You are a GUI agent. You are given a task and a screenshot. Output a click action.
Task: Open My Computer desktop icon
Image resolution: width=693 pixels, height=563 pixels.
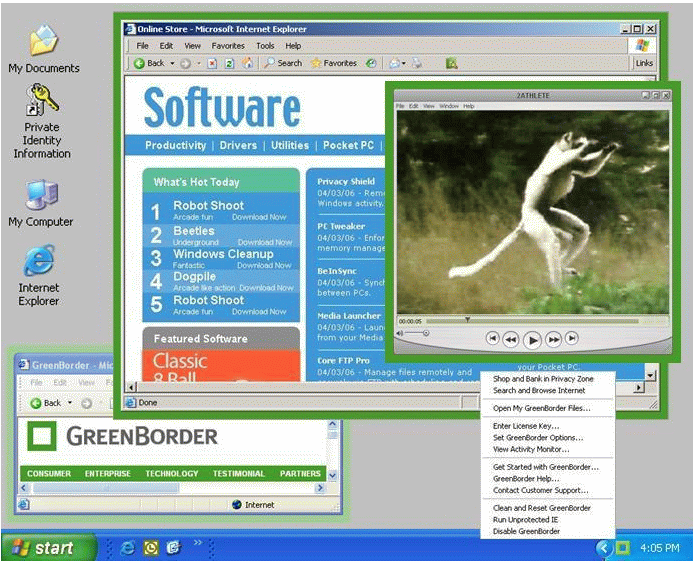coord(41,203)
